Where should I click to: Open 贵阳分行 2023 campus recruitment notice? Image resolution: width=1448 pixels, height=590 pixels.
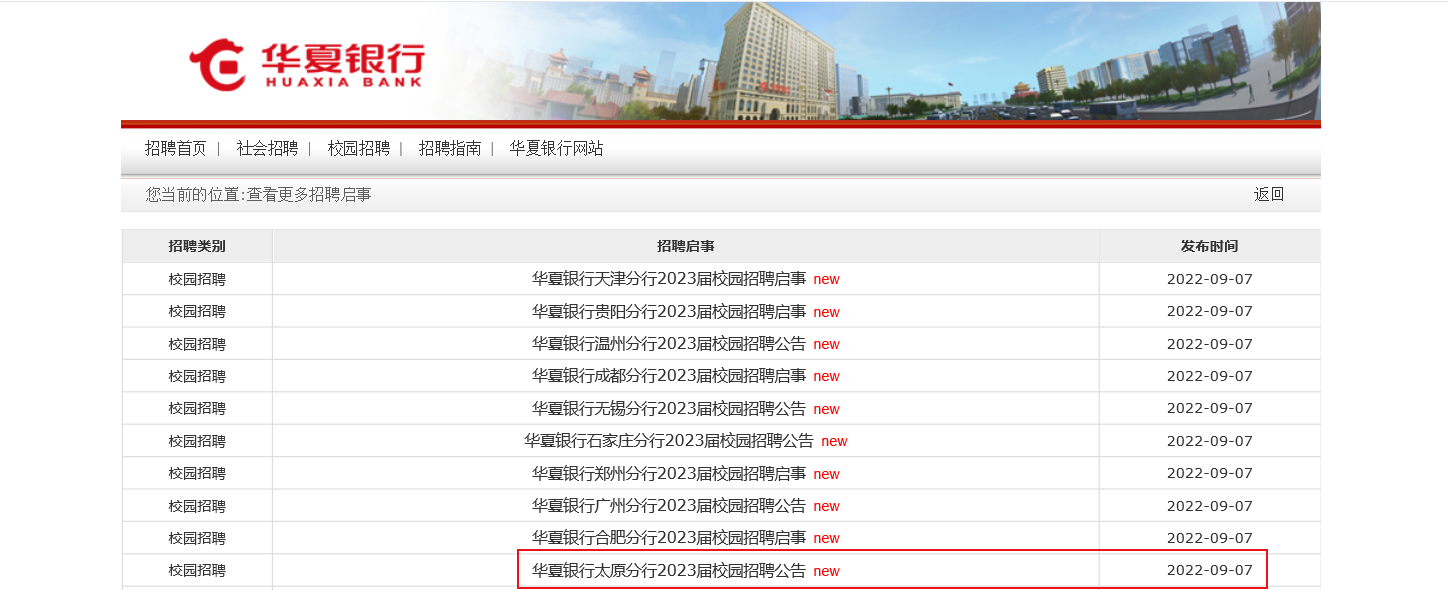click(x=668, y=312)
